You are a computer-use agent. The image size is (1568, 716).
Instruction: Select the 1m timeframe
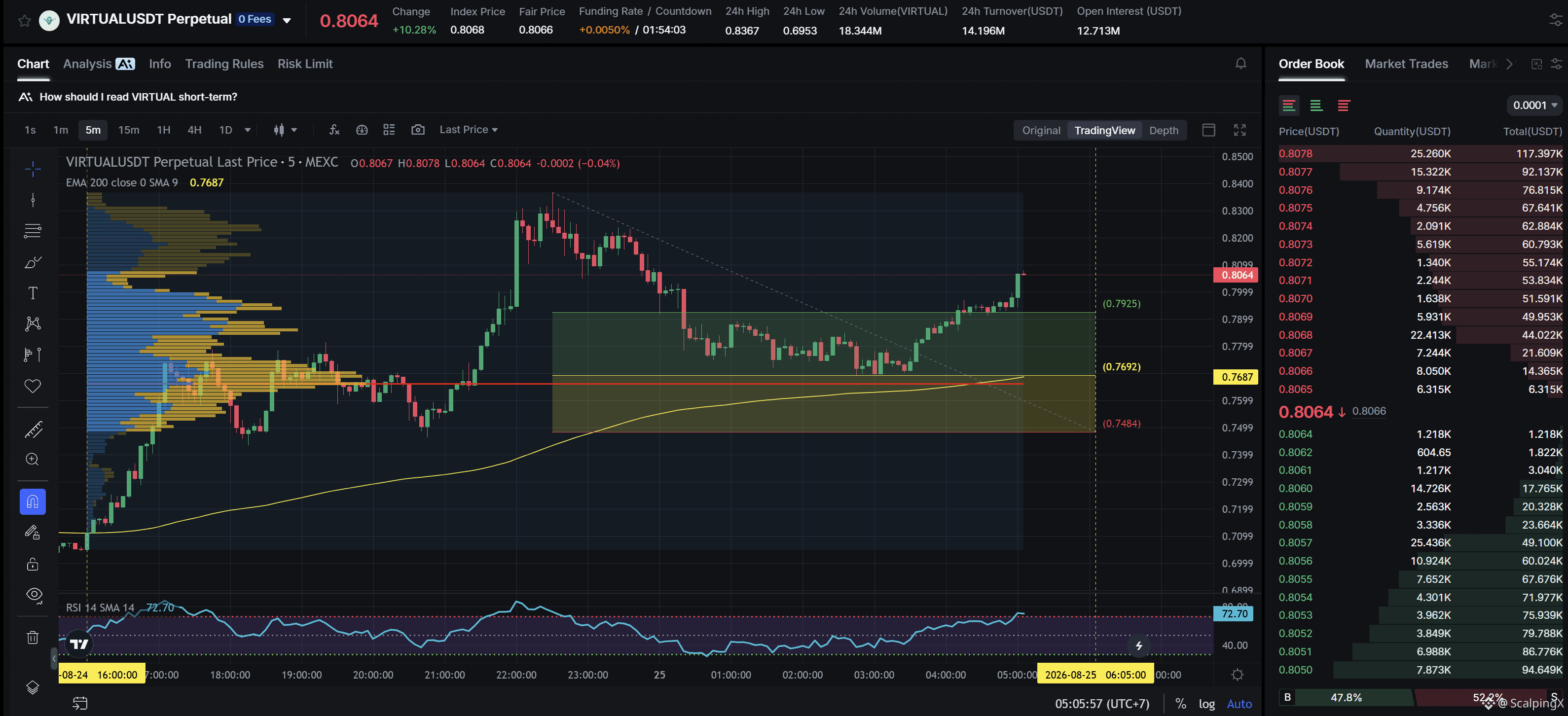[60, 130]
